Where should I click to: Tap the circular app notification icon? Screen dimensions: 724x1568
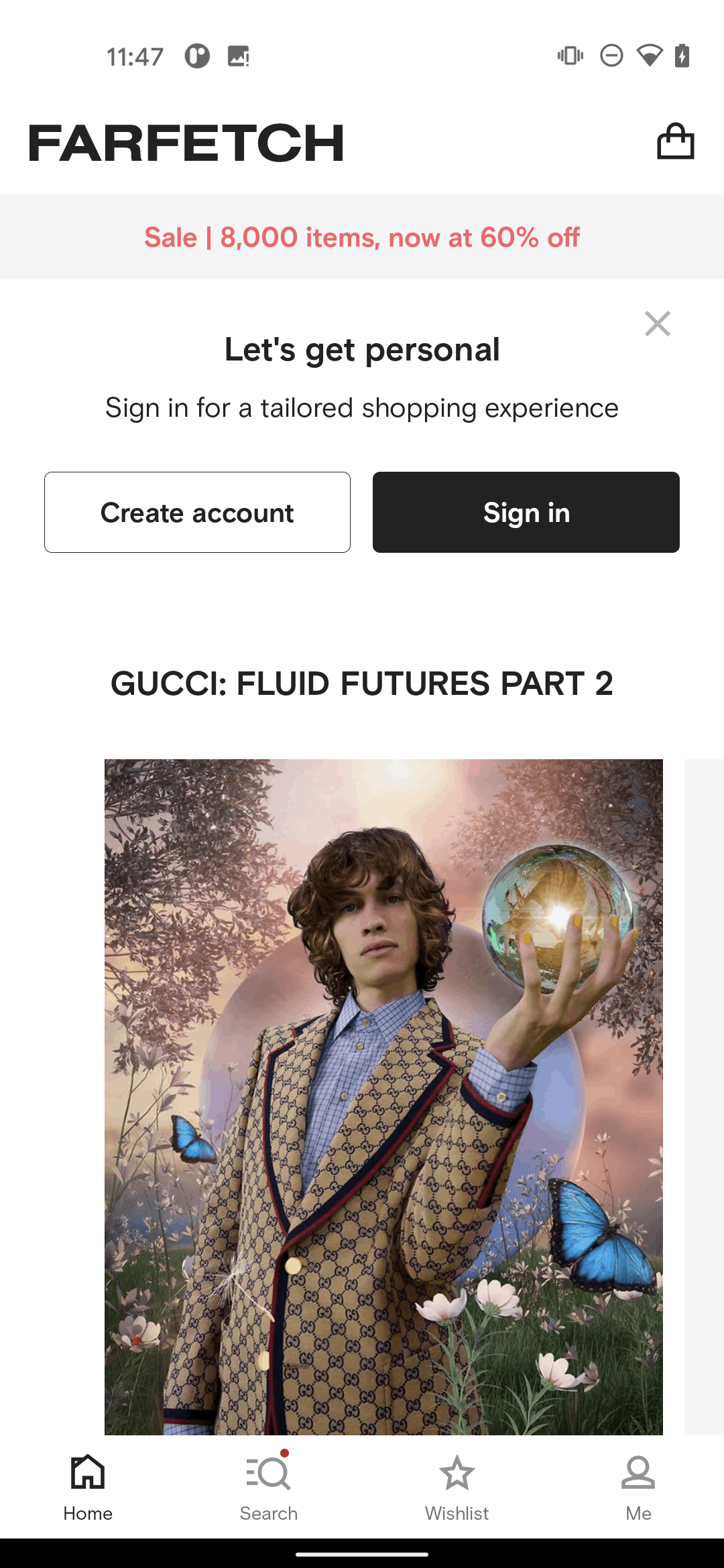197,56
